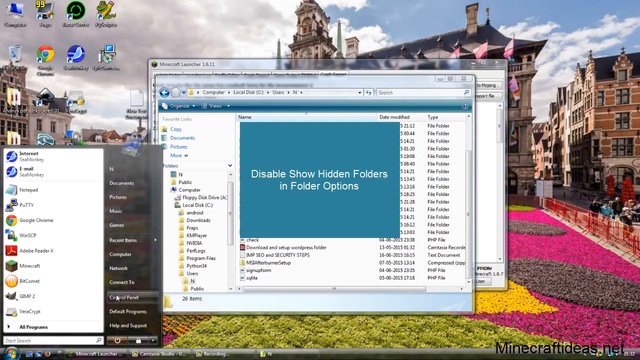
Task: Click Explorer refresh button
Action: point(369,93)
